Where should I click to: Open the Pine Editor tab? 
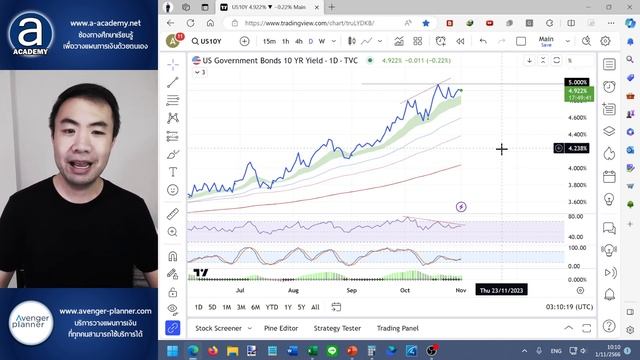[x=281, y=328]
